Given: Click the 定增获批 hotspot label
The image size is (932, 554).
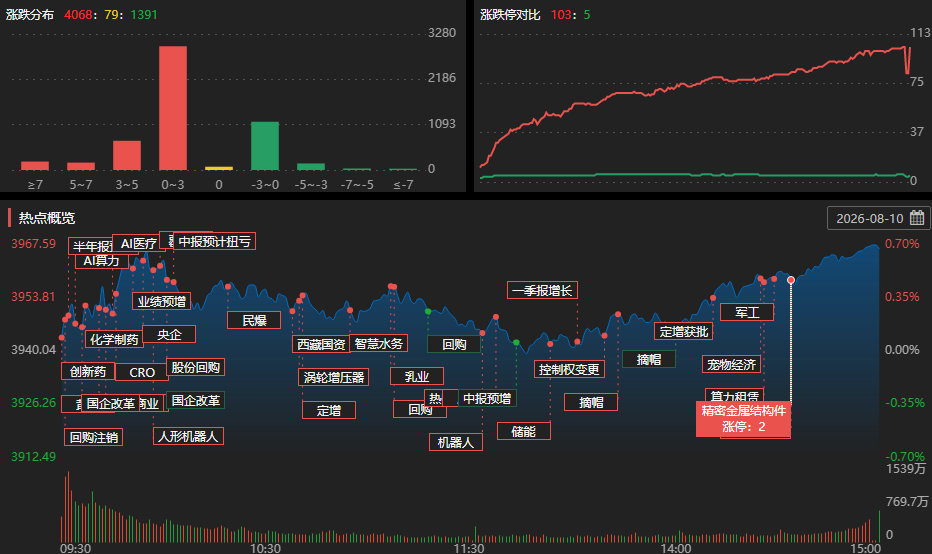Looking at the screenshot, I should tap(684, 331).
